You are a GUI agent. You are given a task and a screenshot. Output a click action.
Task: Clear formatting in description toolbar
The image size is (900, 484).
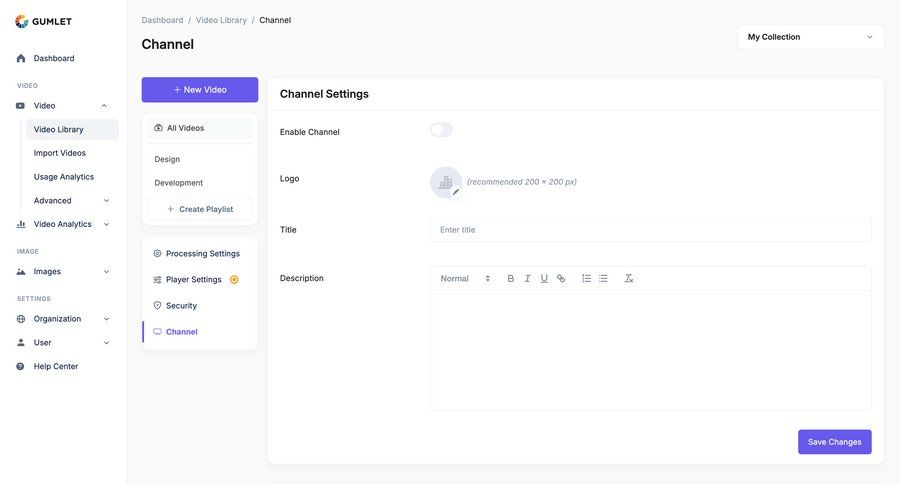pos(629,278)
